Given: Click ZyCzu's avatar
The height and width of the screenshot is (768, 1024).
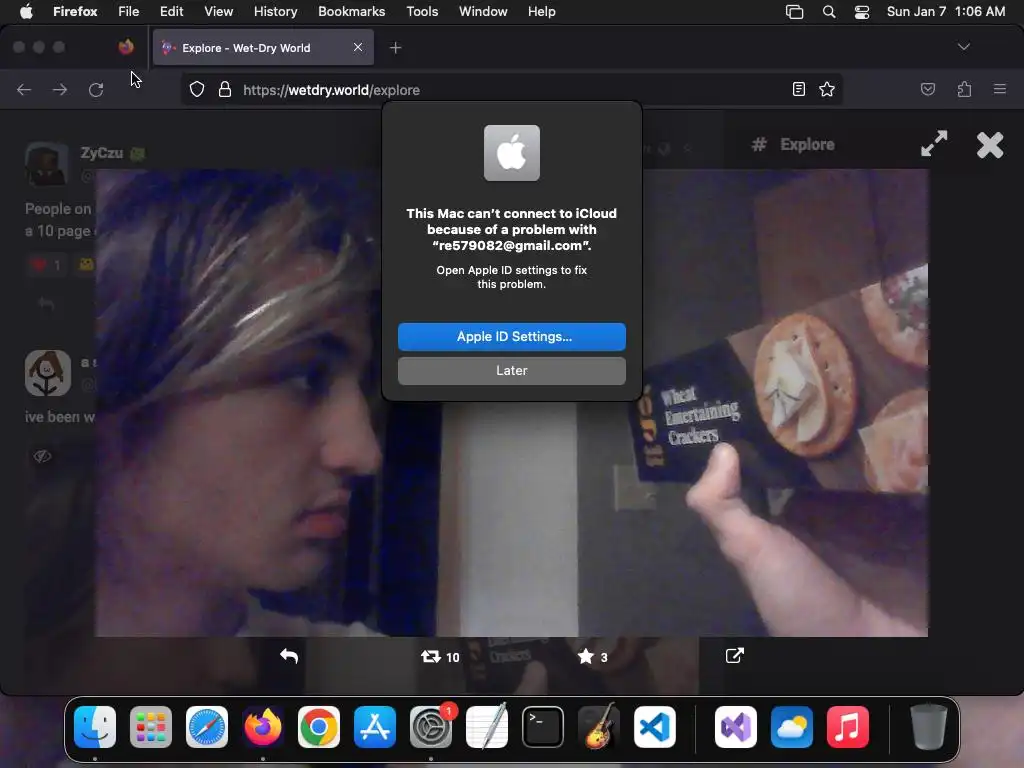Looking at the screenshot, I should point(46,165).
